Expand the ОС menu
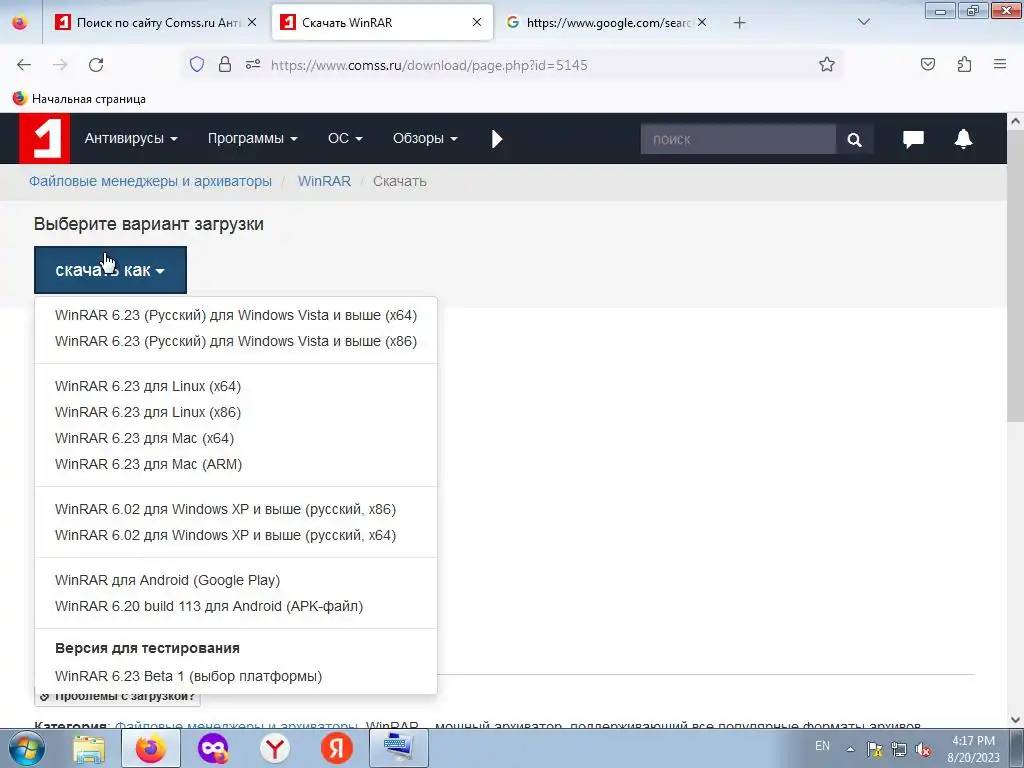This screenshot has height=768, width=1024. (345, 138)
